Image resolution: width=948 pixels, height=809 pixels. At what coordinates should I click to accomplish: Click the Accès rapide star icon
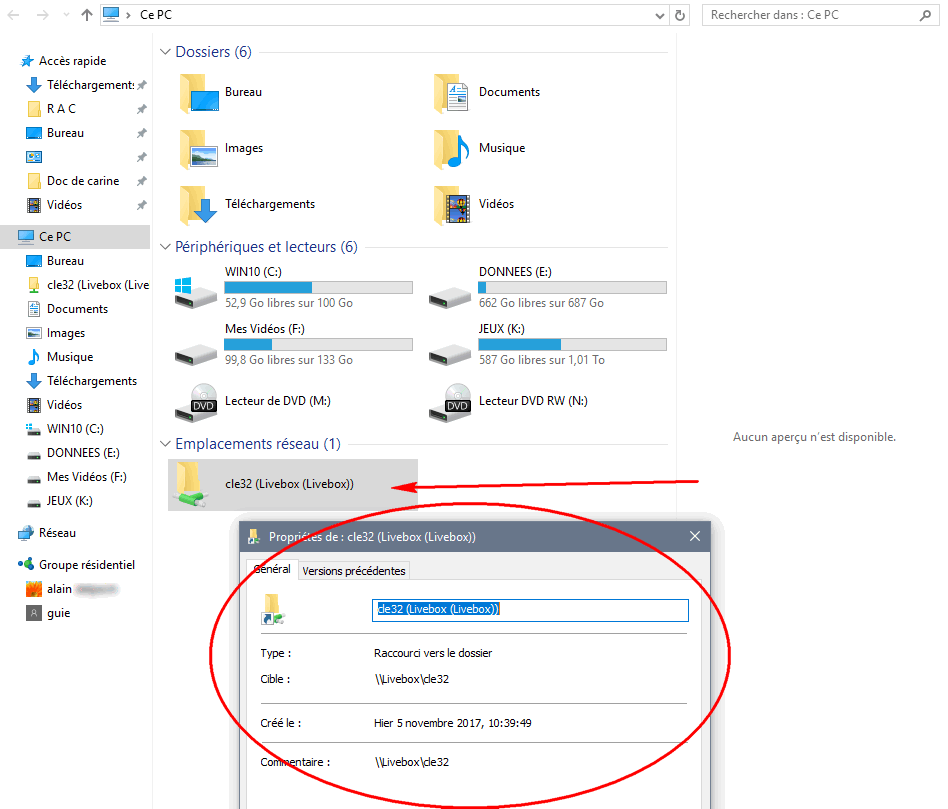pos(27,61)
